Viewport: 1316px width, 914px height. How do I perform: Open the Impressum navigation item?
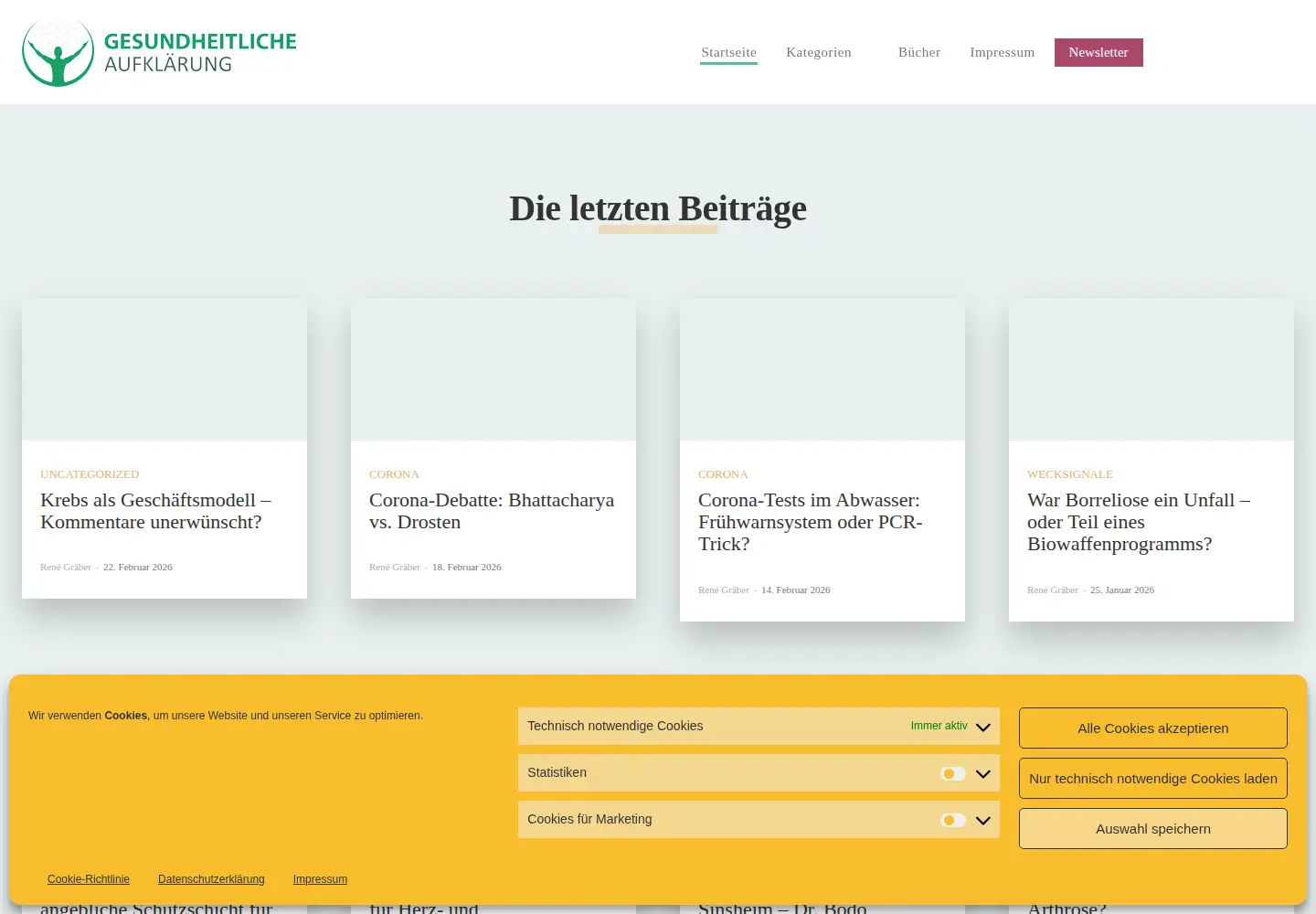(1002, 52)
